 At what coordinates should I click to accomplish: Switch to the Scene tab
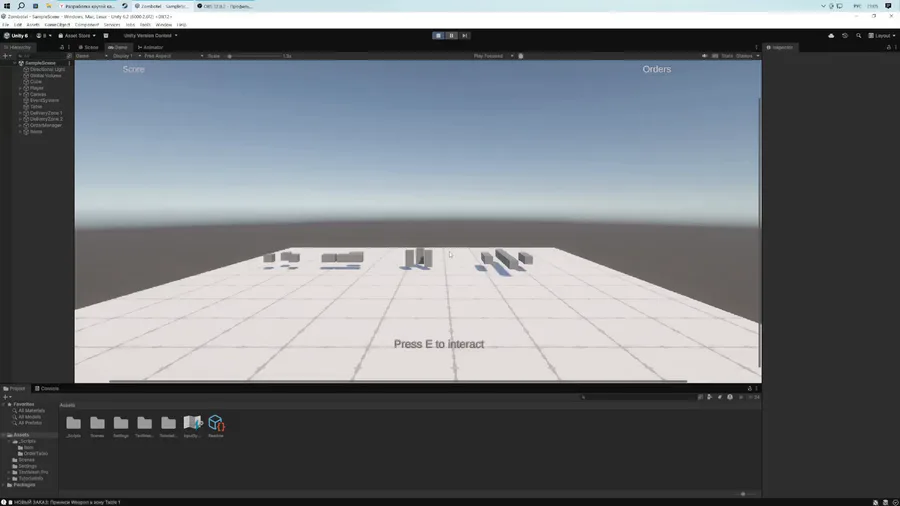point(88,48)
